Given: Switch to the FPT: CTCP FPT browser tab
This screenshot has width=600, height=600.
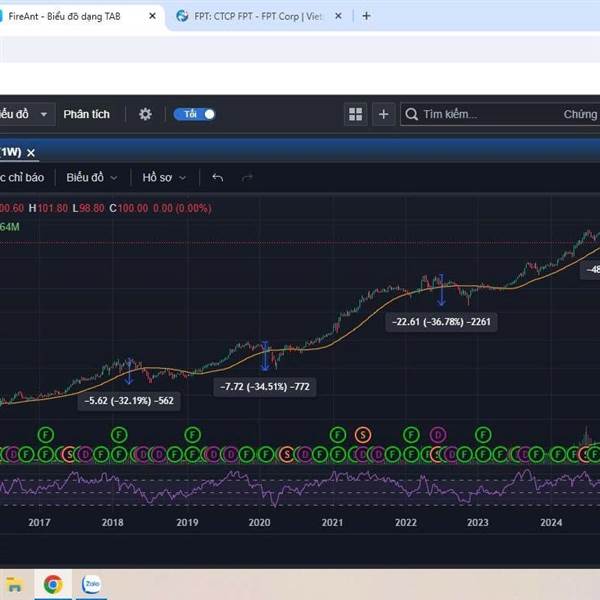Looking at the screenshot, I should [x=258, y=16].
